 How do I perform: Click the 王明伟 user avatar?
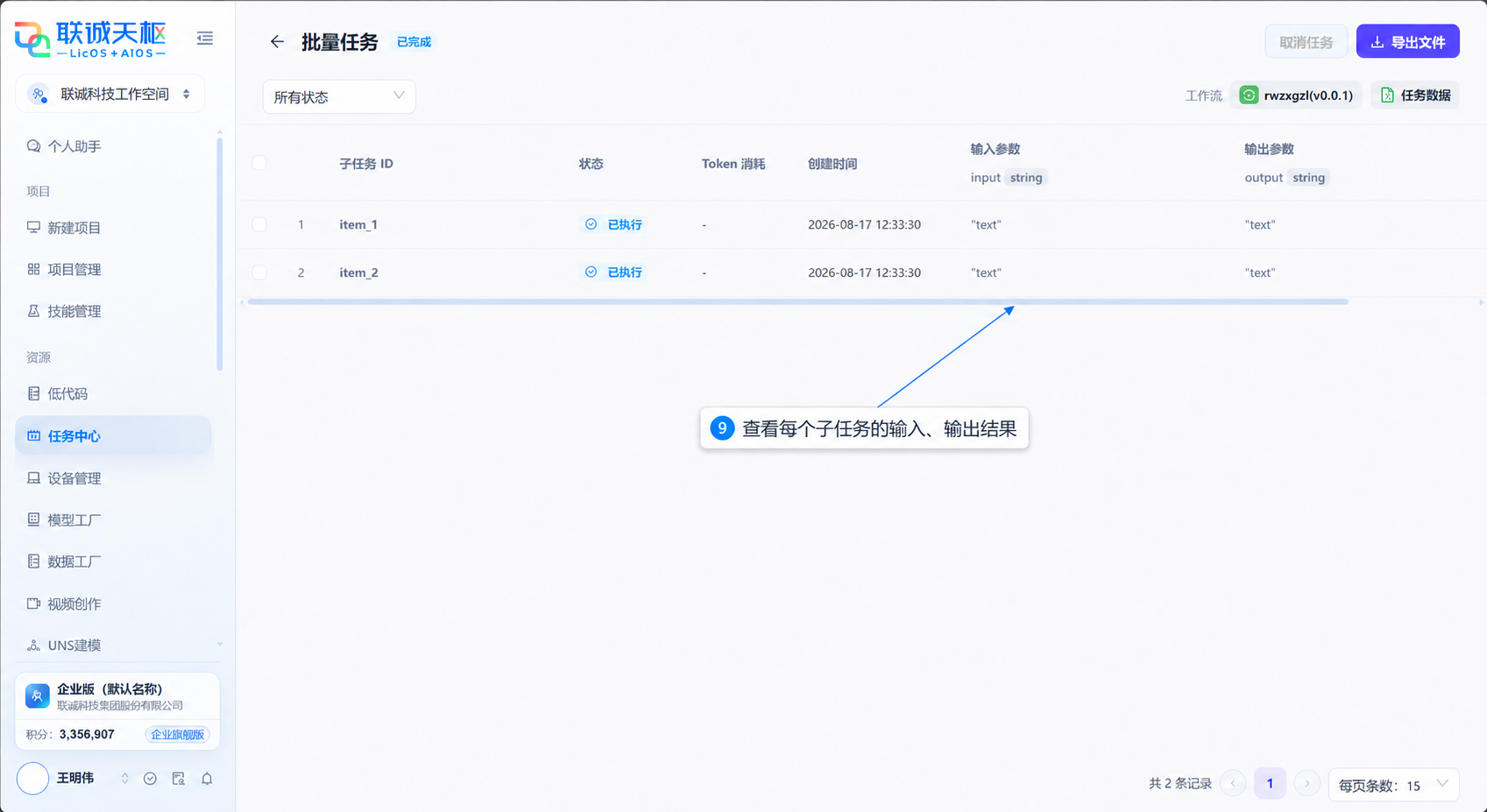click(x=33, y=779)
